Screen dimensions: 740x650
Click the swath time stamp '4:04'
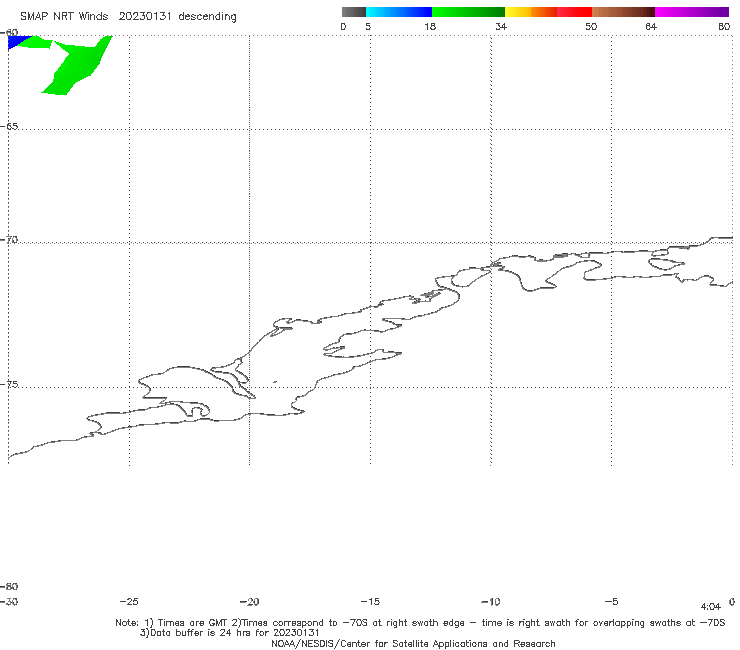pos(711,607)
